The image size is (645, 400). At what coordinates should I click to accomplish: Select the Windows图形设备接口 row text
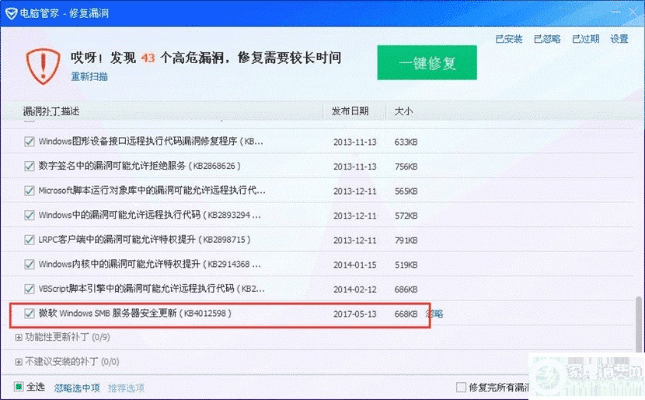click(x=151, y=142)
